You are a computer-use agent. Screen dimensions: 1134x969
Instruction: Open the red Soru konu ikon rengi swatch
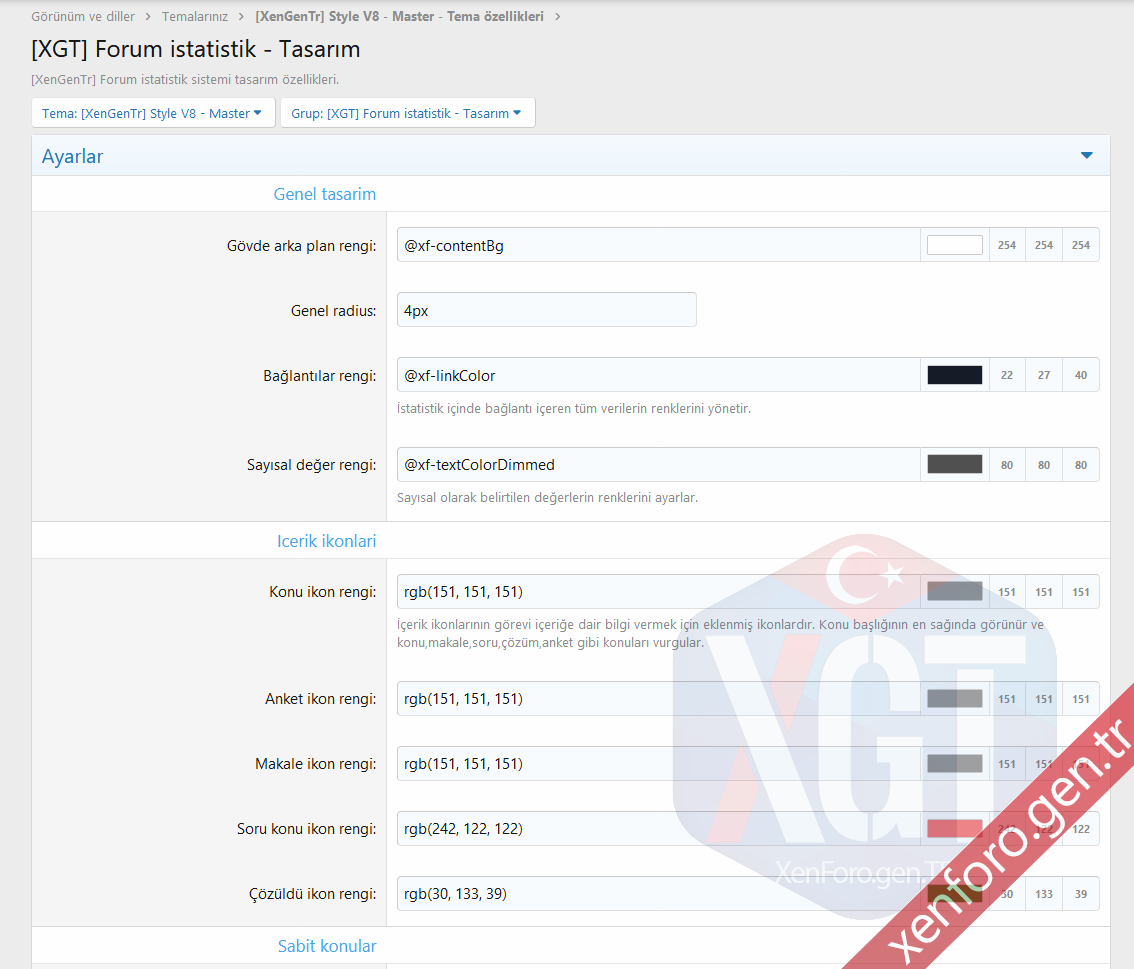955,829
